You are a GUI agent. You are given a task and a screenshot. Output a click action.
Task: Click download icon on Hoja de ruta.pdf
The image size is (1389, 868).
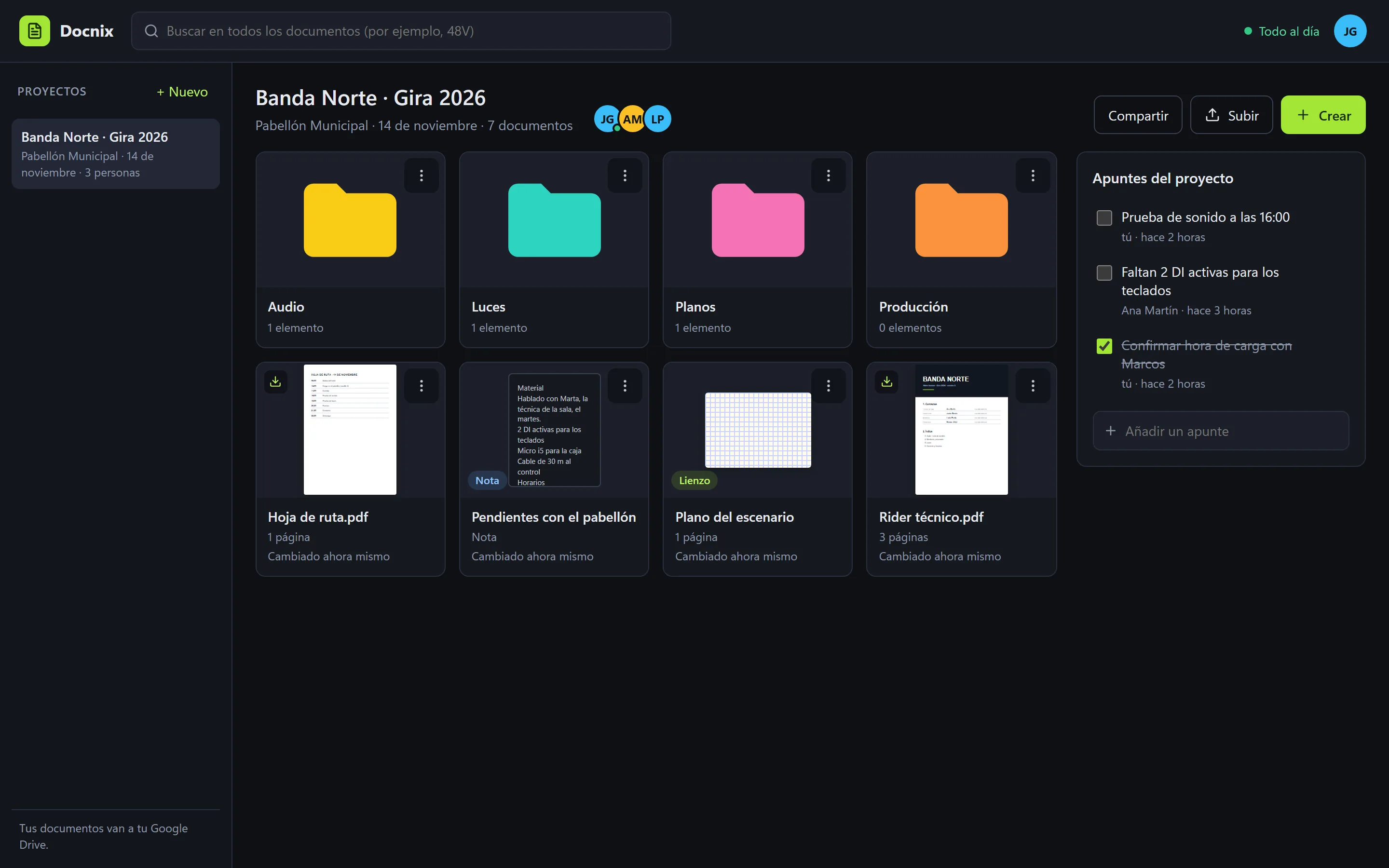click(x=275, y=382)
